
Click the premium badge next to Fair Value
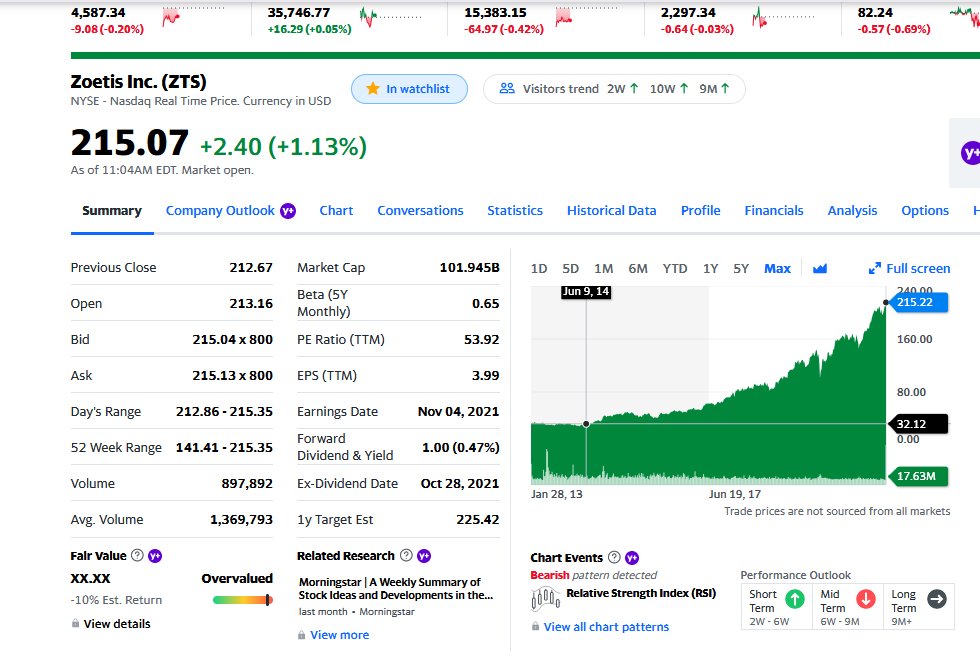pyautogui.click(x=155, y=556)
